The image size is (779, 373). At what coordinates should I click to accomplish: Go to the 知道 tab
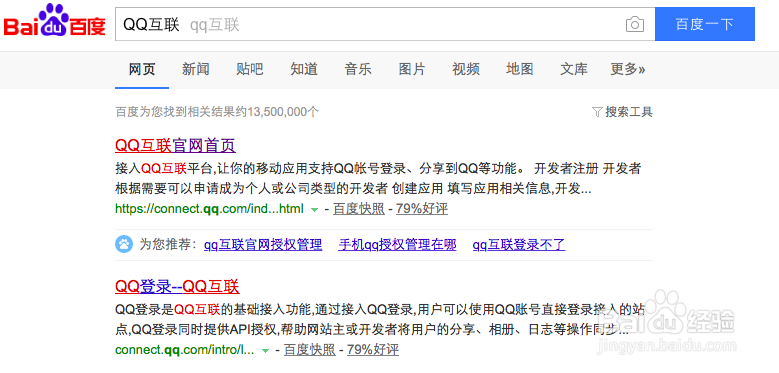[x=304, y=69]
